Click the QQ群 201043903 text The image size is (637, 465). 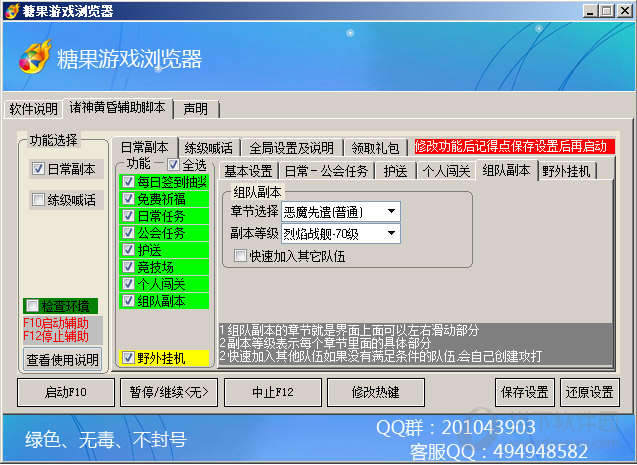tap(456, 427)
